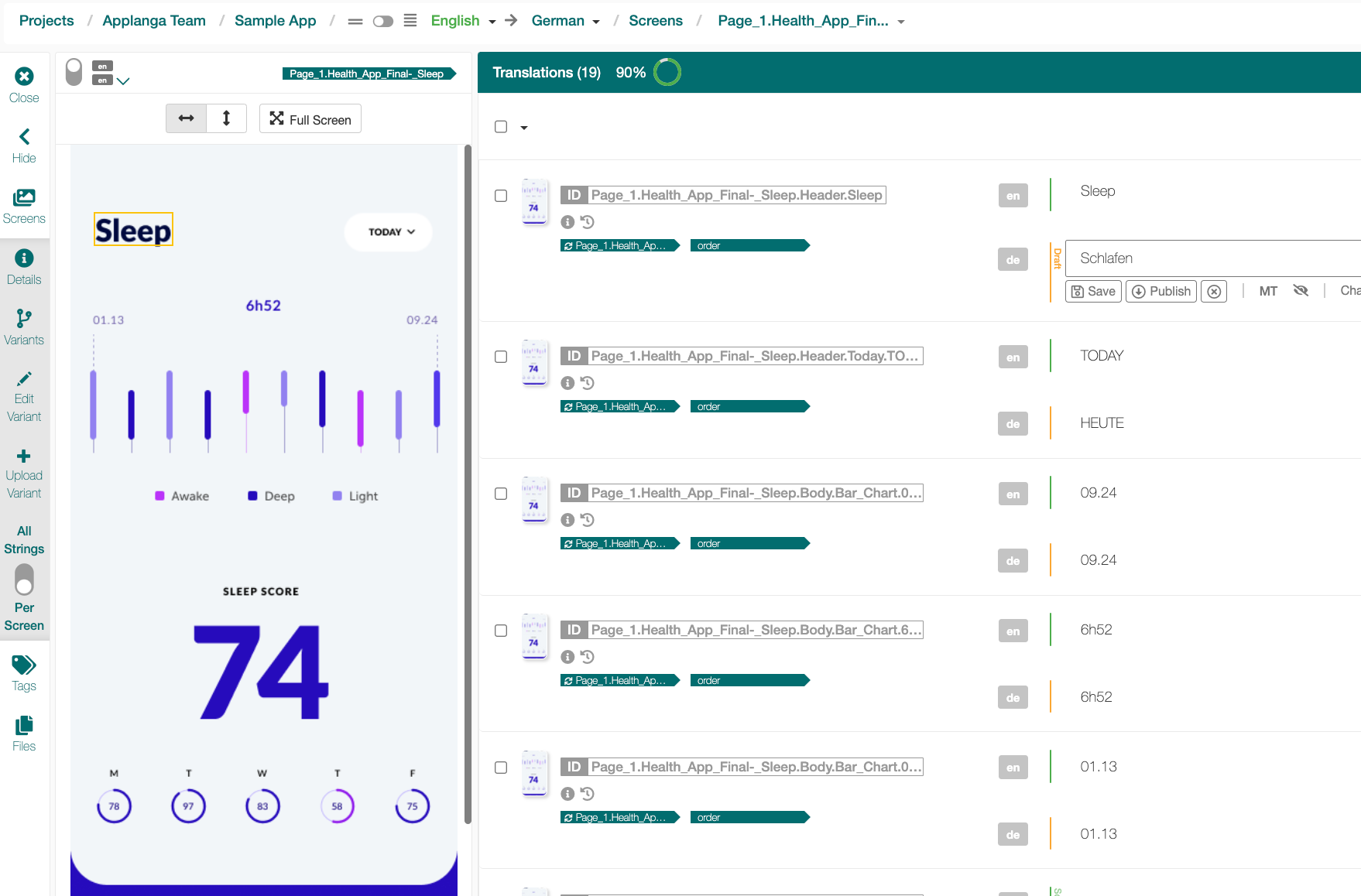
Task: Go to Applanga Team in breadcrumb
Action: pos(154,21)
